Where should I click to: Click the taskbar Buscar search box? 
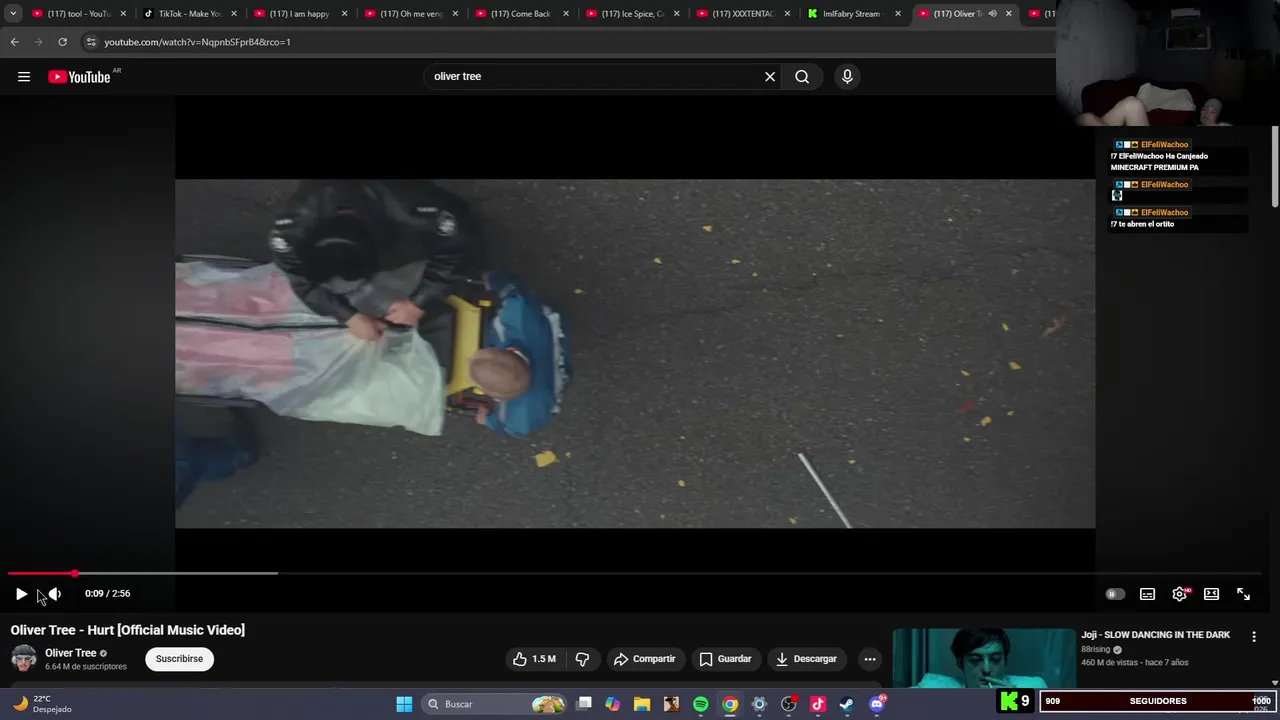pyautogui.click(x=494, y=704)
